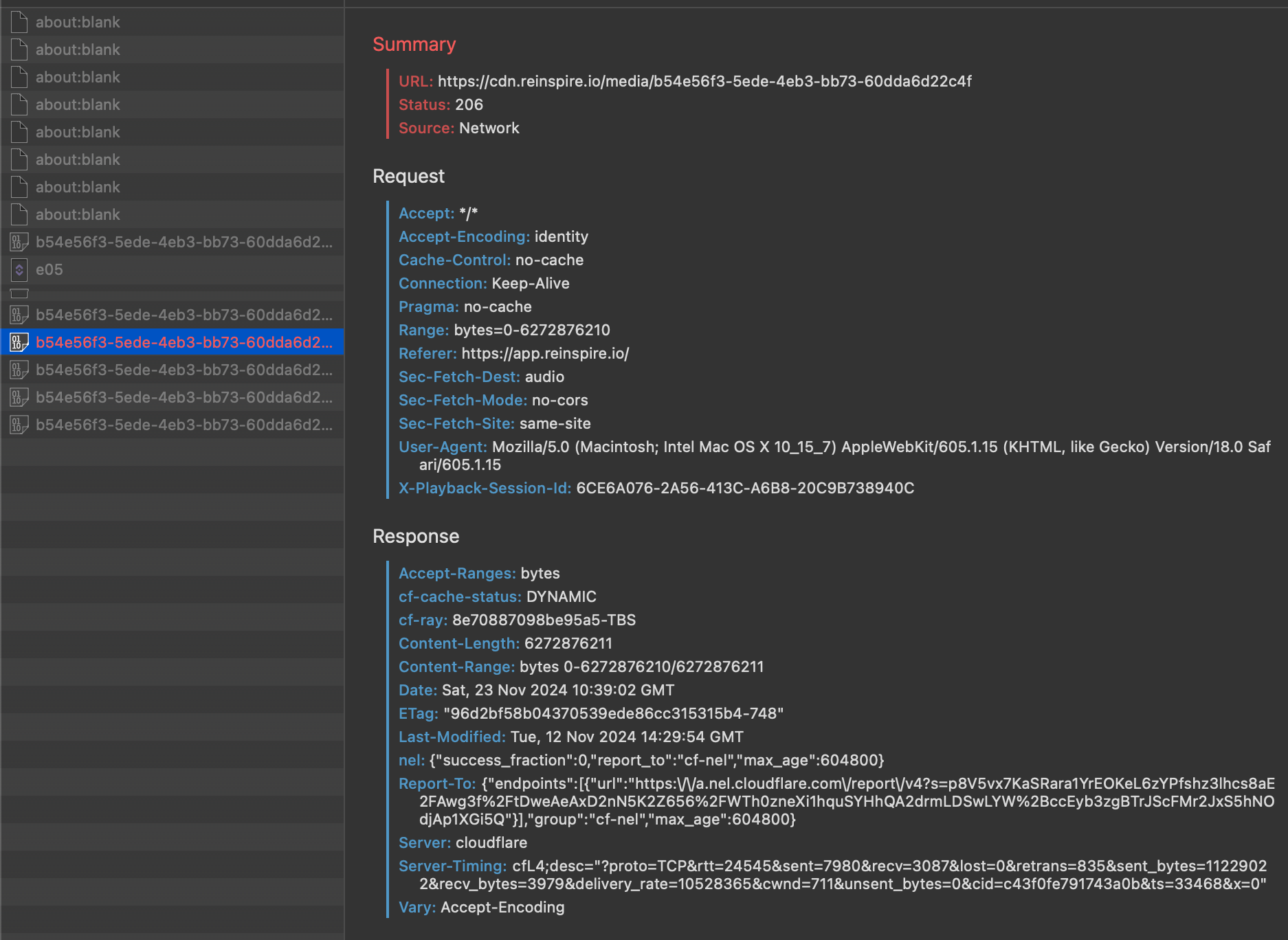
Task: Click the e05 JSON file icon
Action: click(19, 270)
